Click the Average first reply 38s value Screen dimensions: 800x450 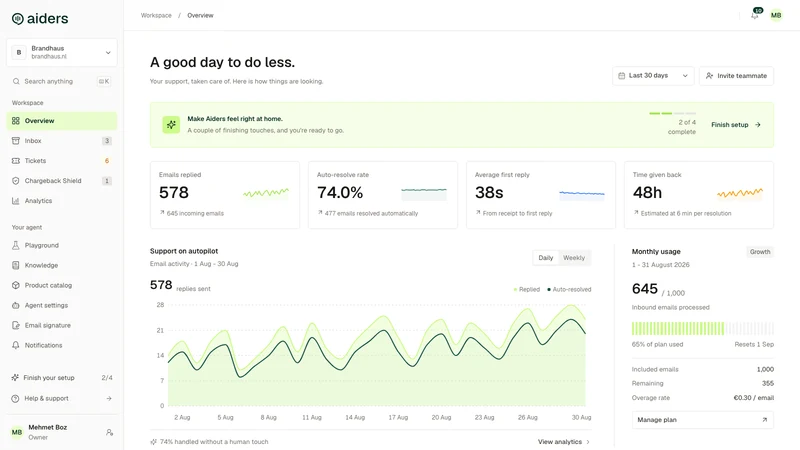[x=489, y=193]
